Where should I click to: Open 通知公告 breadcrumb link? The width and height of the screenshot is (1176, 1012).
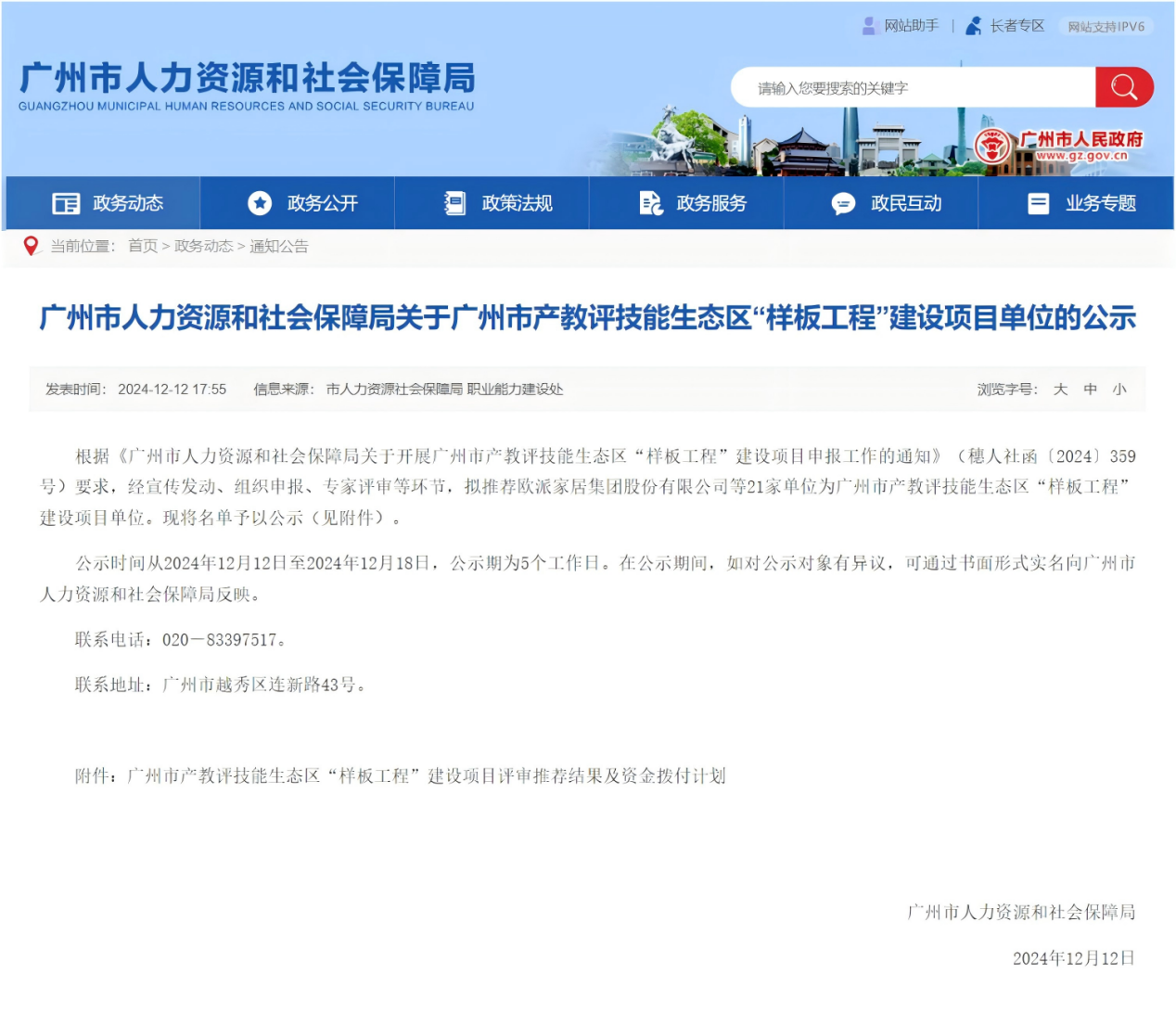coord(278,246)
